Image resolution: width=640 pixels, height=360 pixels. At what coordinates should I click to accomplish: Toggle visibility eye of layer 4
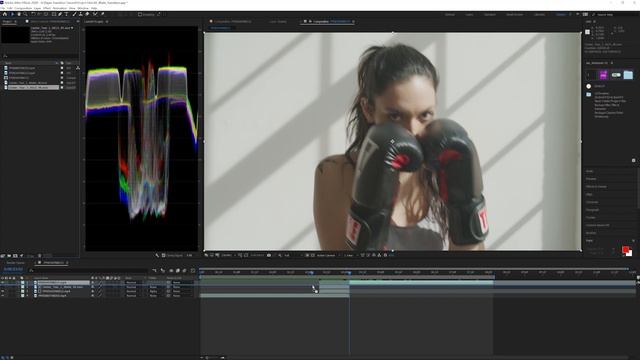2,296
